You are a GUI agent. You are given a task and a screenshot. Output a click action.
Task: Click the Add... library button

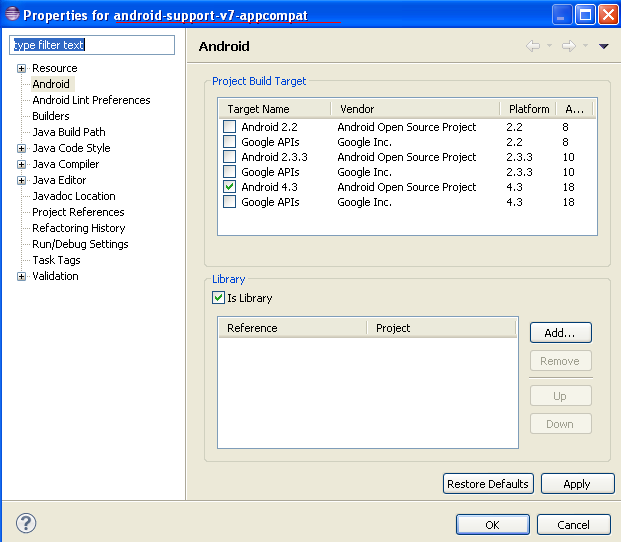[561, 333]
